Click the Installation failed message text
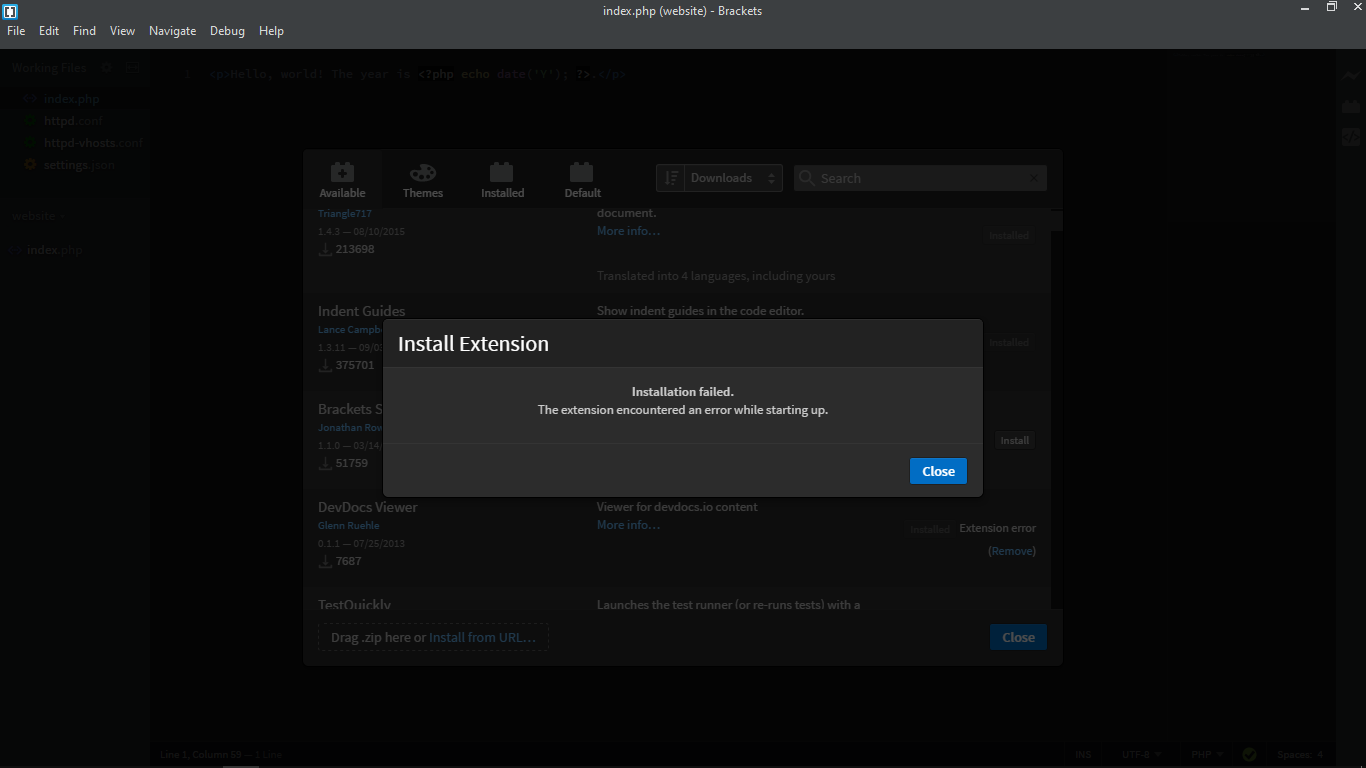1366x768 pixels. point(683,392)
